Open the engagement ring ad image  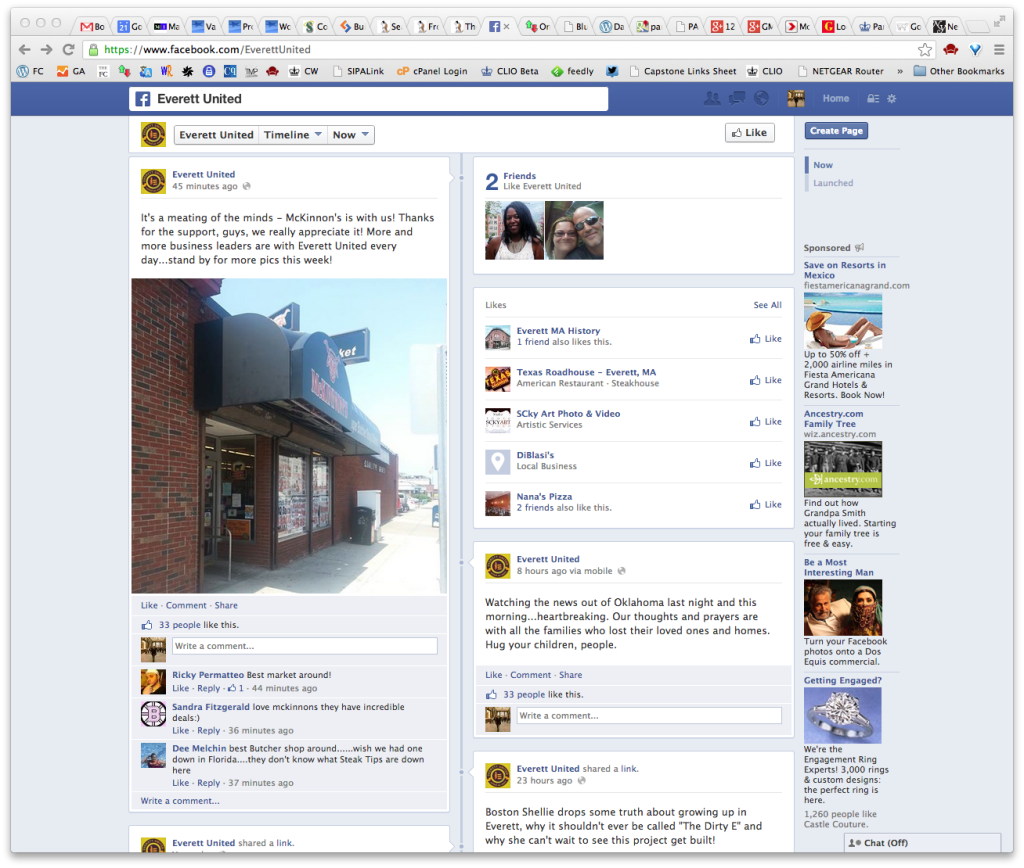(842, 715)
